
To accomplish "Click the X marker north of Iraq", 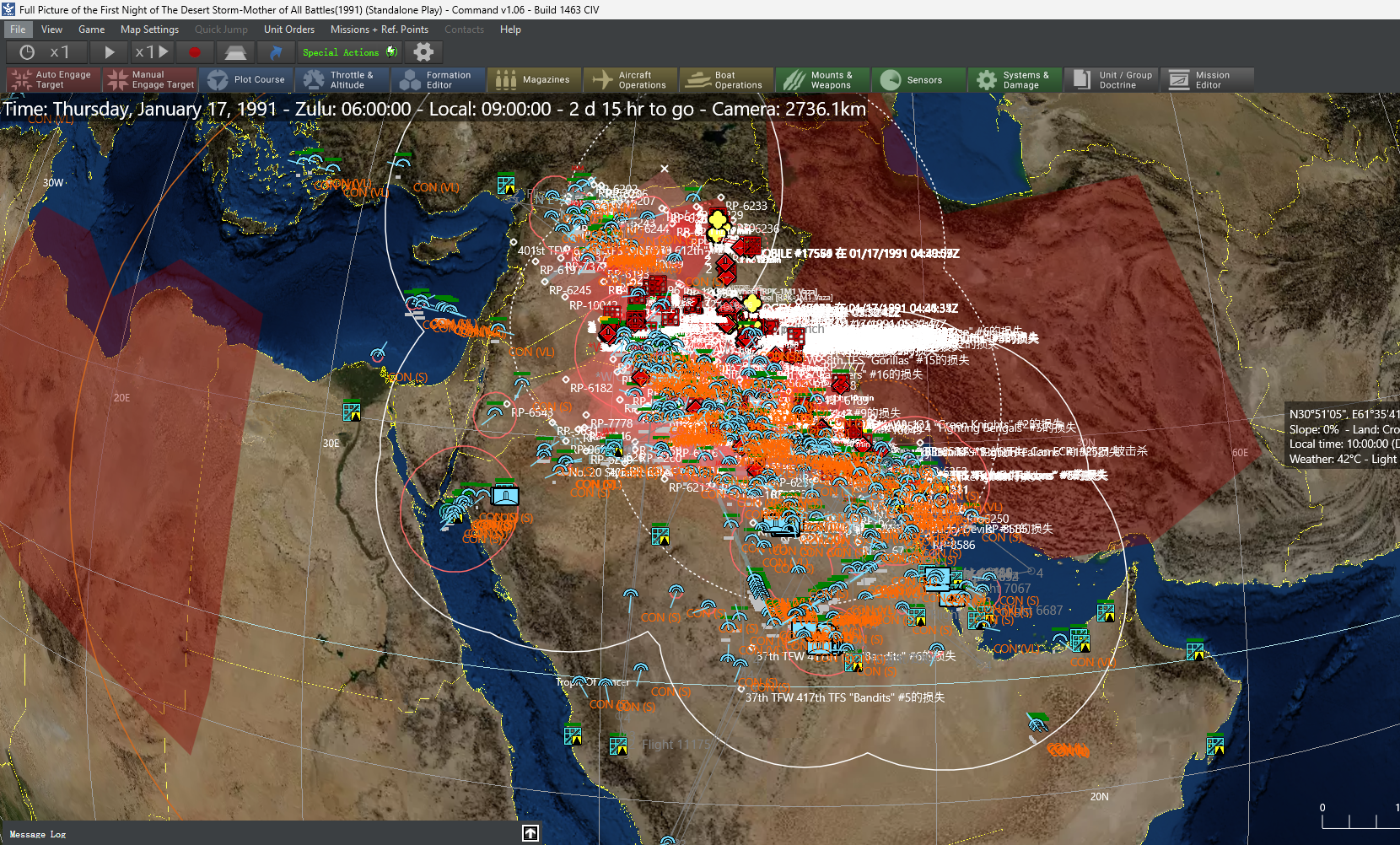I will 665,169.
